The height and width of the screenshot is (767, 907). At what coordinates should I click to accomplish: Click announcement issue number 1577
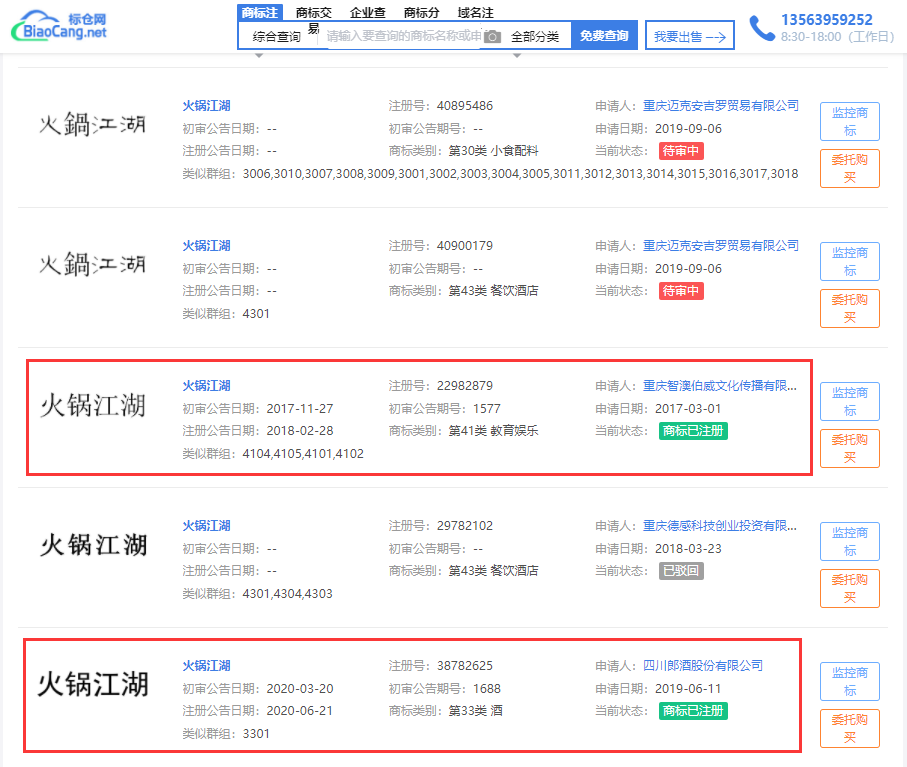[x=487, y=409]
